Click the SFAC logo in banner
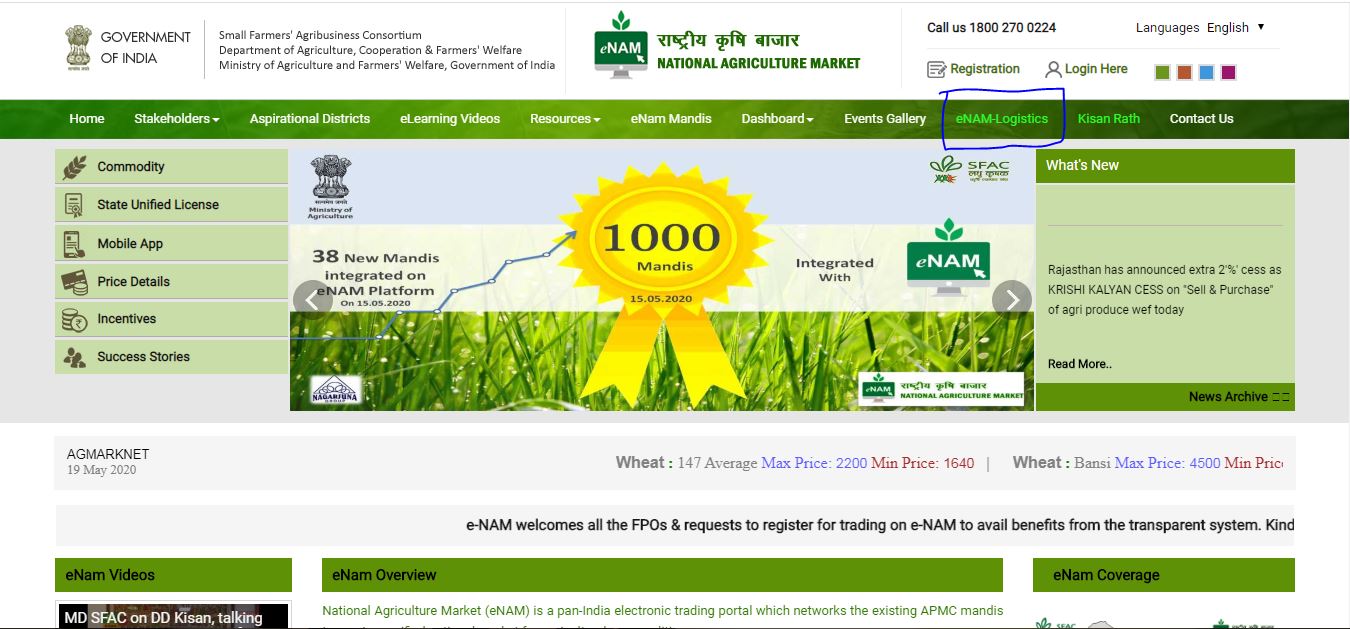The image size is (1350, 629). click(x=969, y=170)
